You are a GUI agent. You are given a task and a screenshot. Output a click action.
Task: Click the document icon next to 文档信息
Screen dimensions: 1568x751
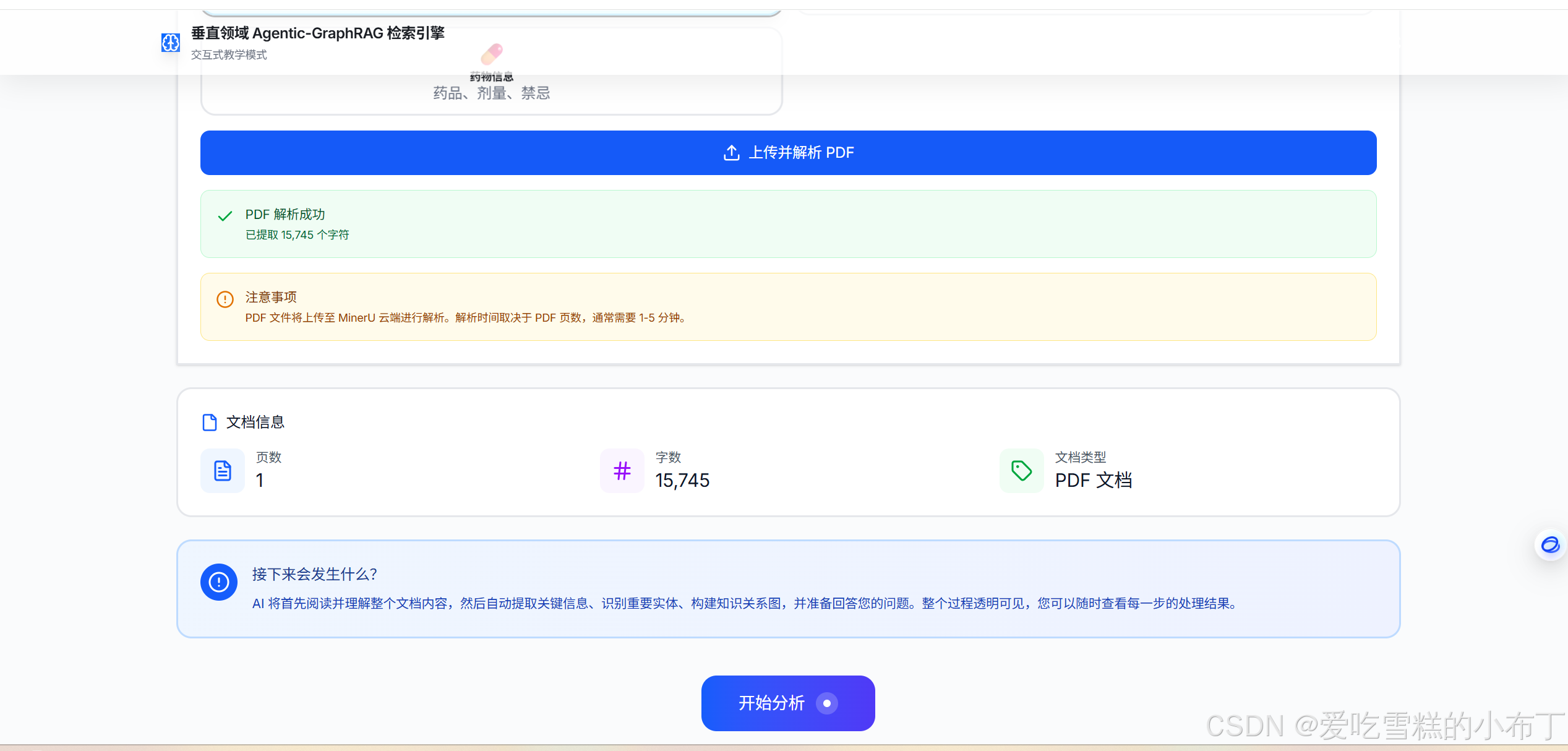tap(210, 423)
